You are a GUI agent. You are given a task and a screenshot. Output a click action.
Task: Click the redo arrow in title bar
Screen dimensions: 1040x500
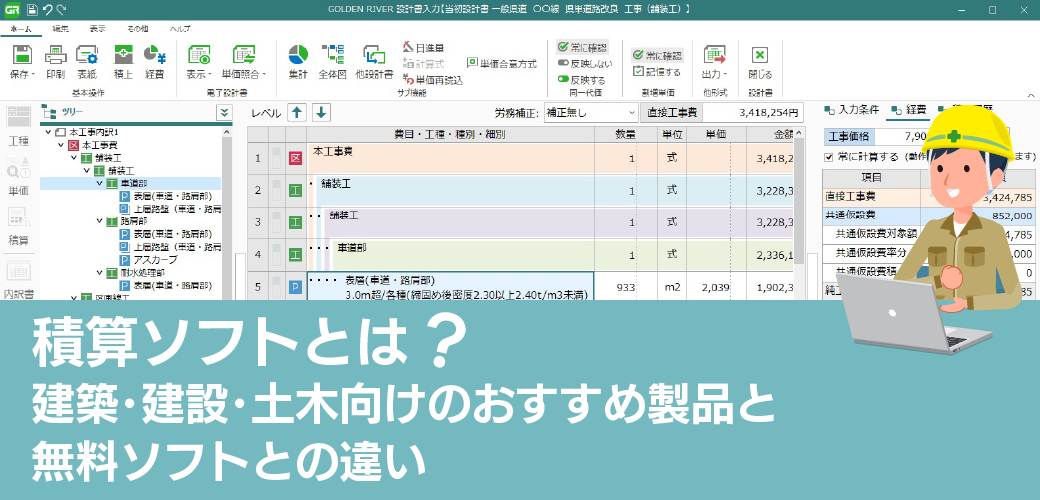tap(62, 10)
